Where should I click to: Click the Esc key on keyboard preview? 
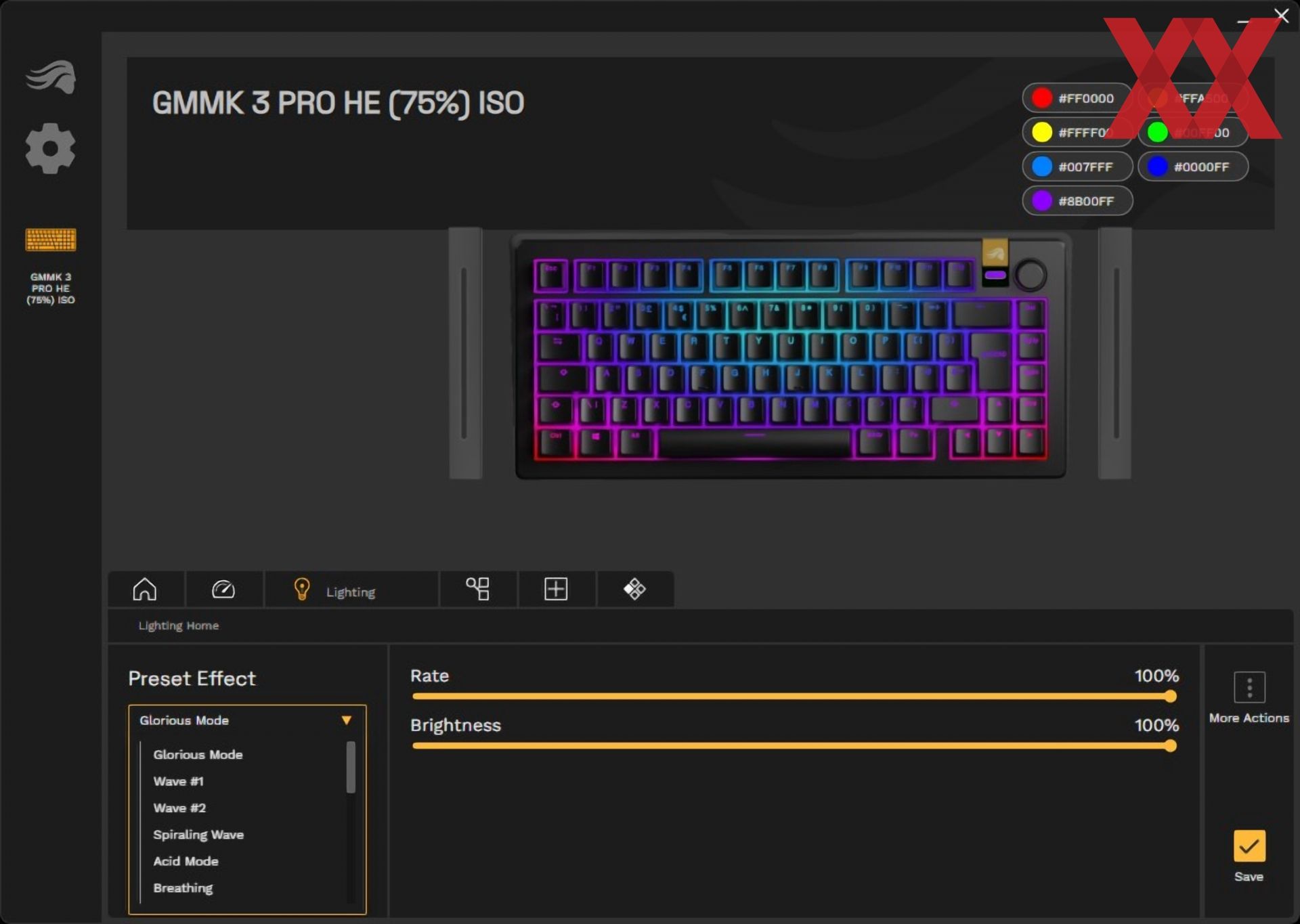point(552,276)
